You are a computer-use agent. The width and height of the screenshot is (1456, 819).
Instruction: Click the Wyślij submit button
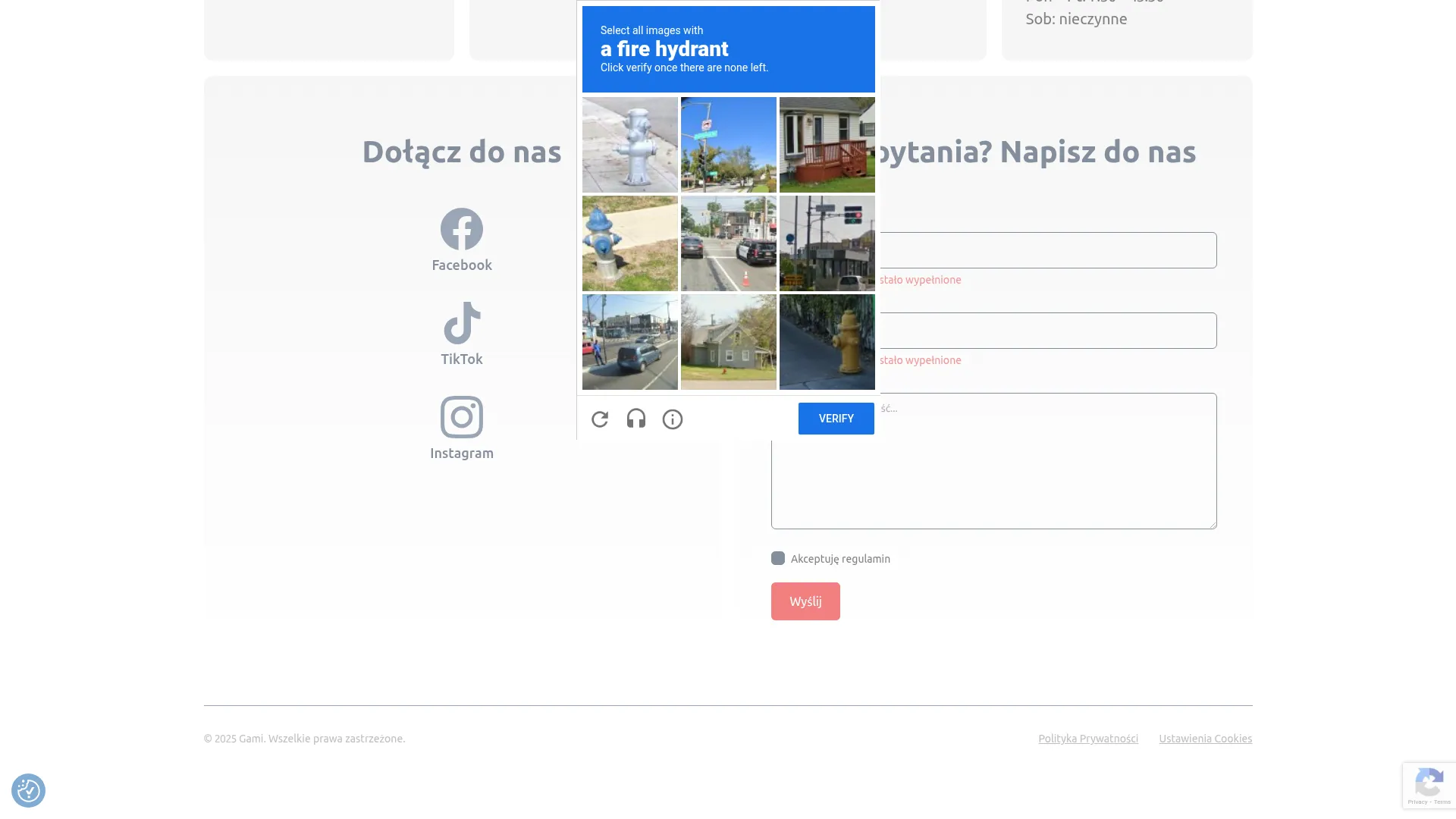[x=805, y=601]
